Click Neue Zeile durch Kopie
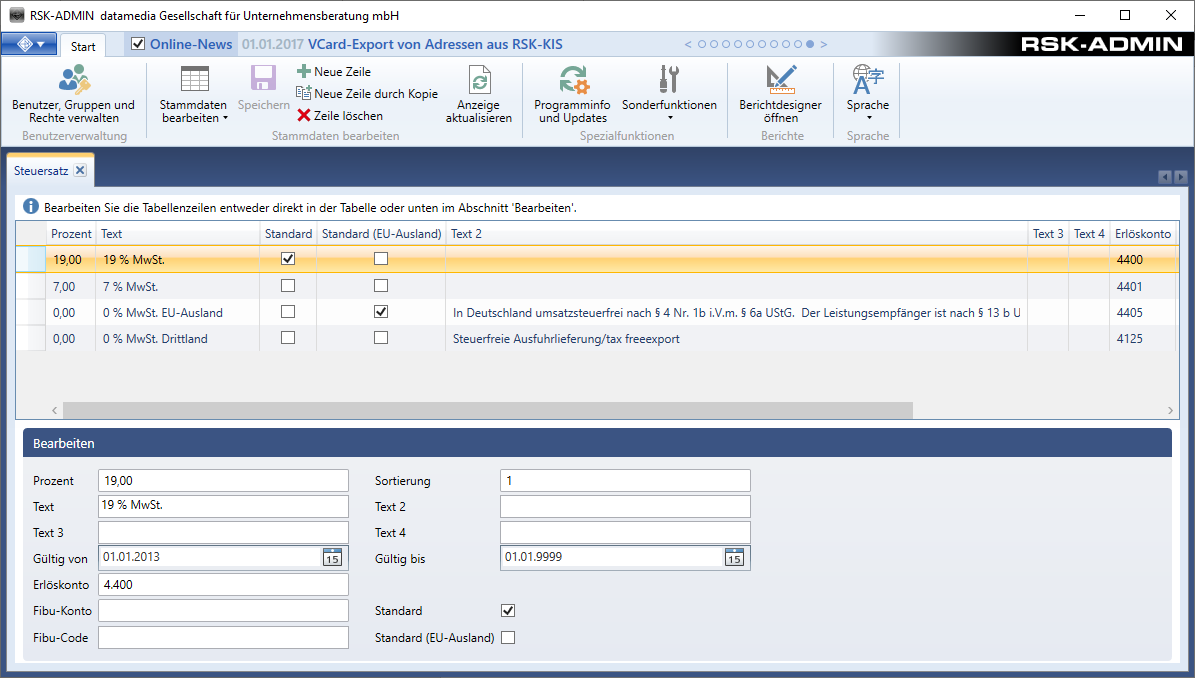 click(367, 94)
